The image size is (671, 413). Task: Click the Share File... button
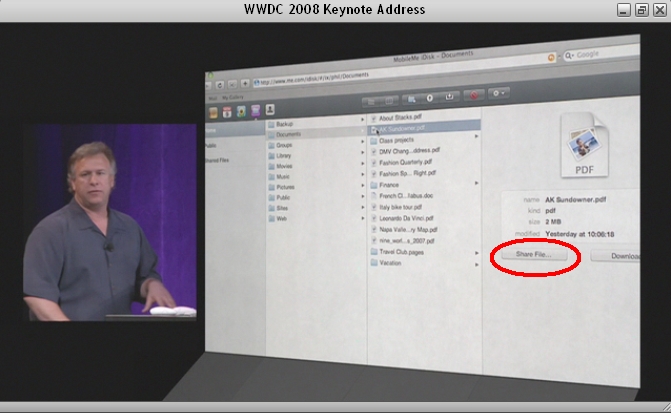pos(534,255)
